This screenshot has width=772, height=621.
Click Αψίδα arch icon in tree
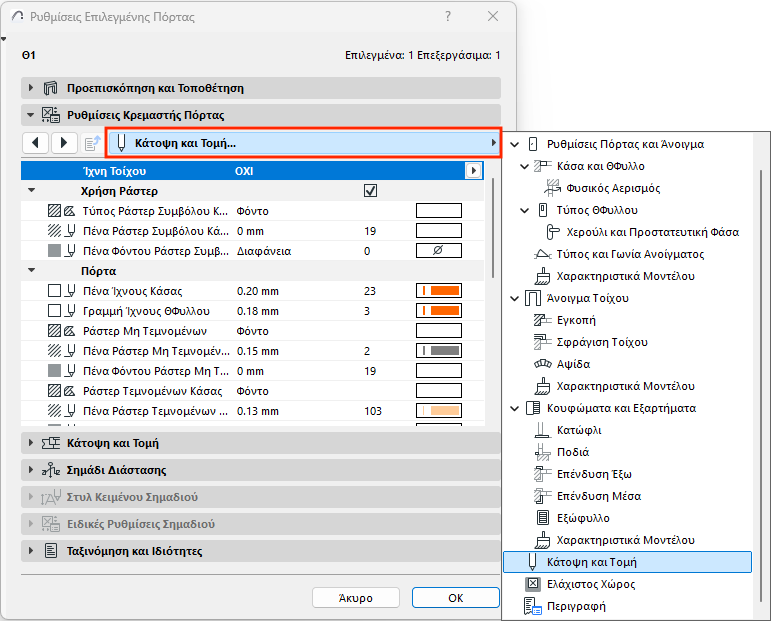(543, 364)
